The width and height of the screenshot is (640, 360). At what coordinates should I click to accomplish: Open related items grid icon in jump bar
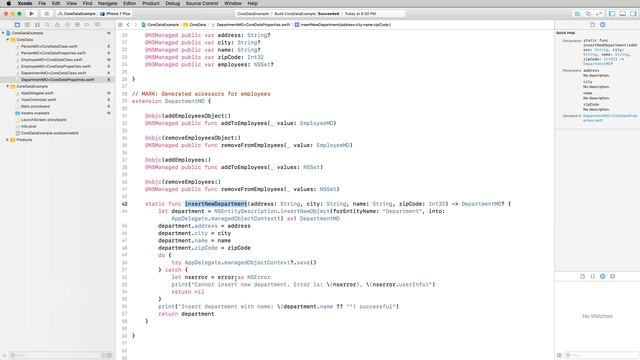pyautogui.click(x=120, y=25)
